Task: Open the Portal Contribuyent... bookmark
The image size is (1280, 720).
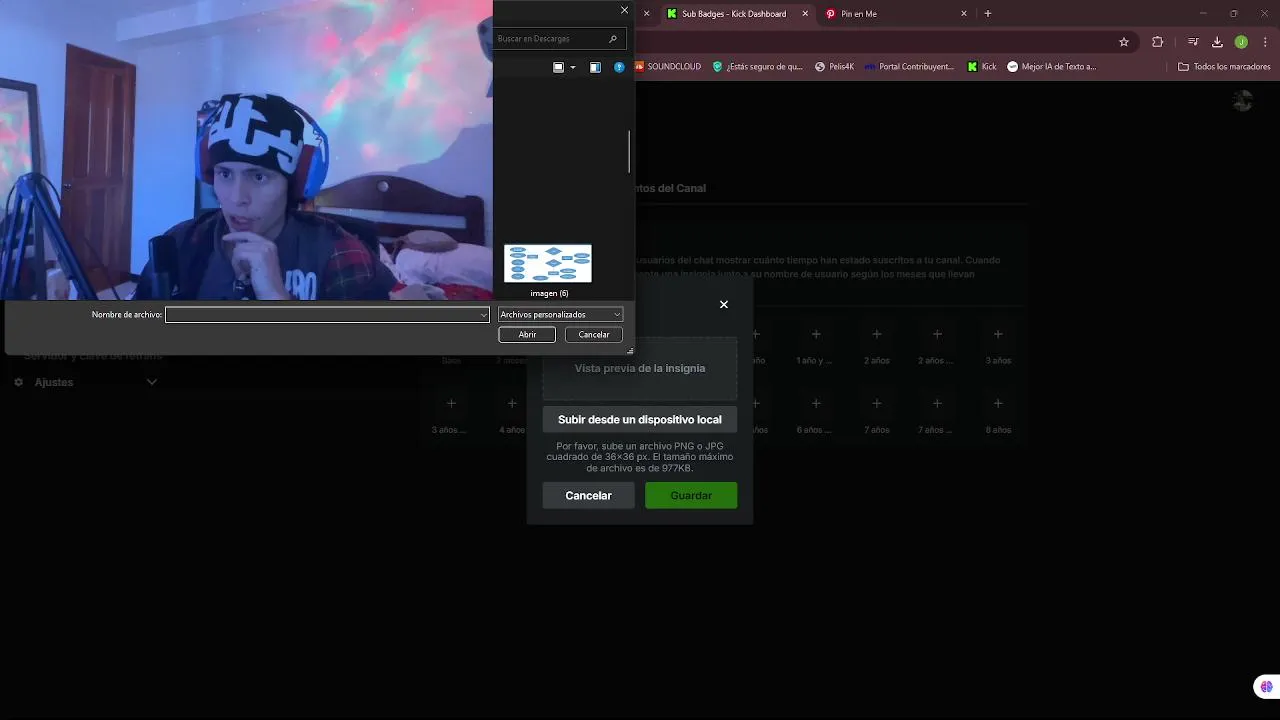Action: (x=910, y=67)
